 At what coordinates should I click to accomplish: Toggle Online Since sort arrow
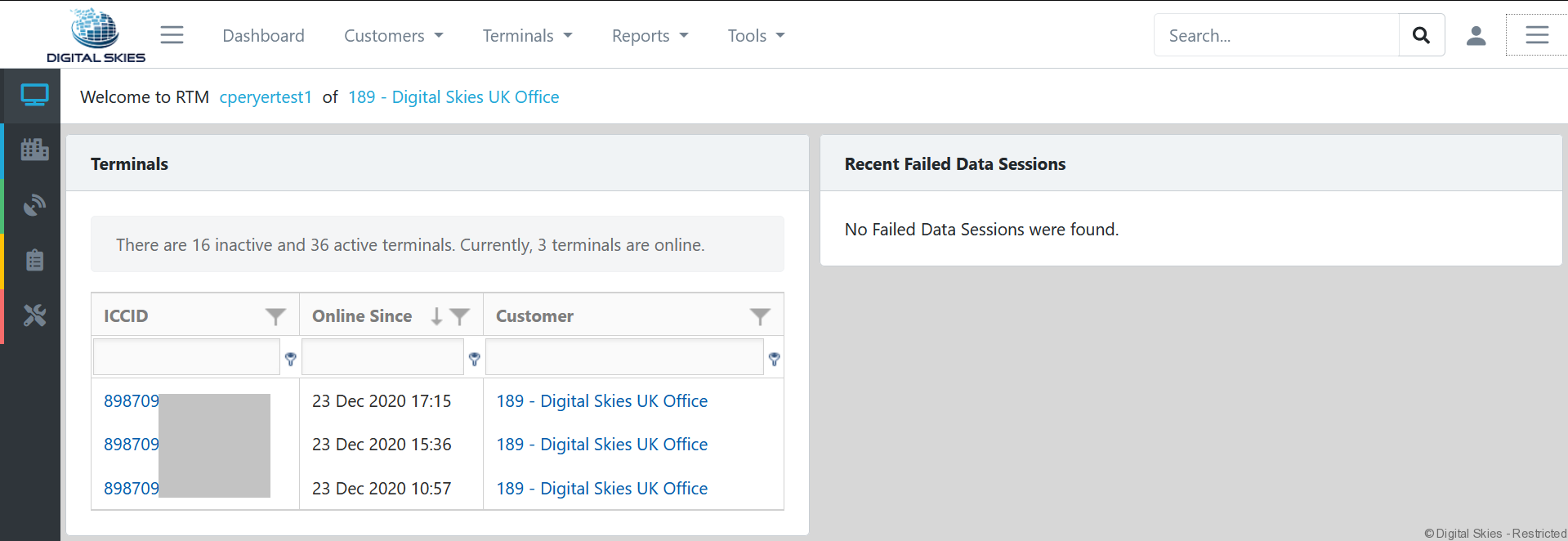coord(436,316)
